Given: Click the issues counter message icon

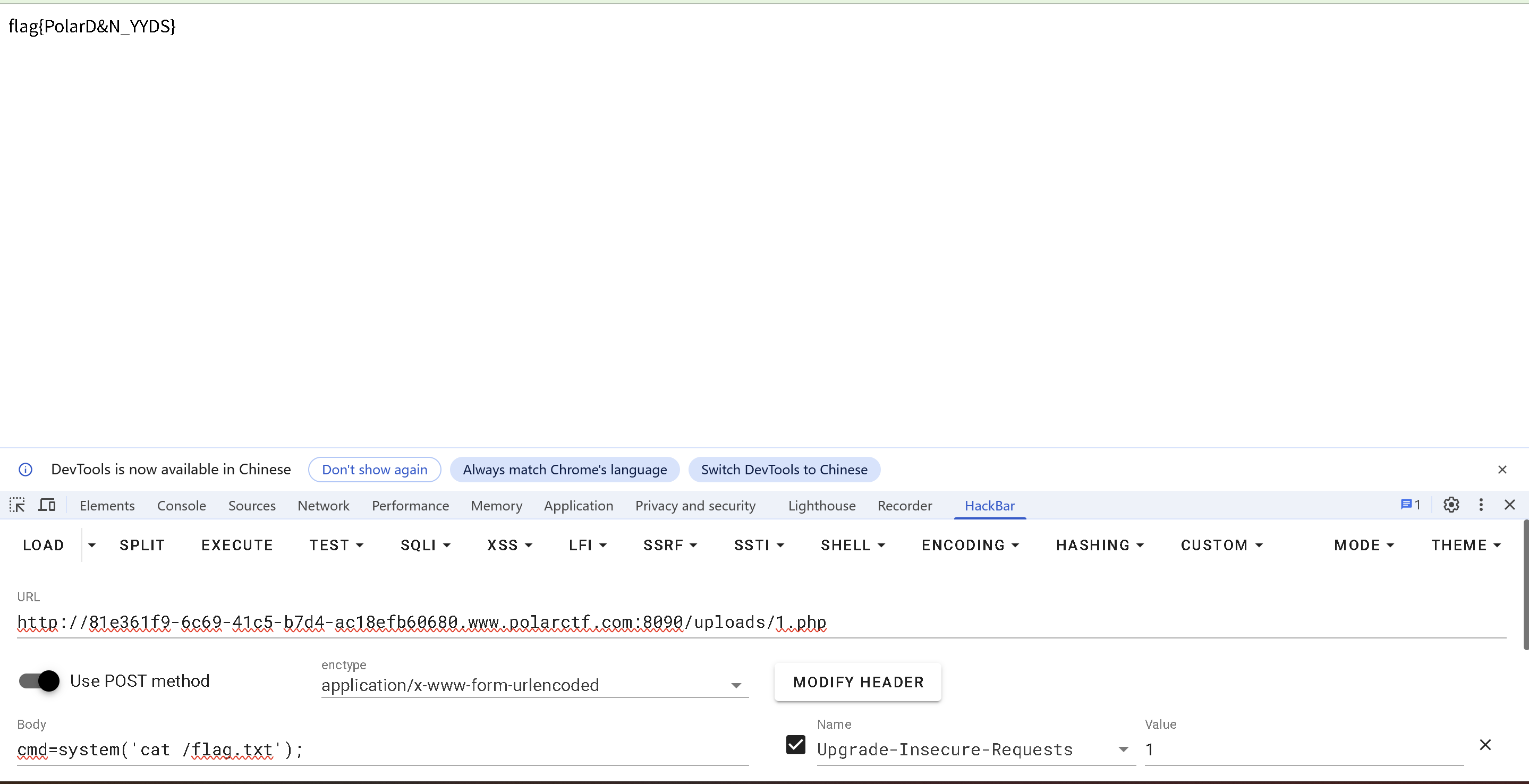Looking at the screenshot, I should [x=1409, y=505].
